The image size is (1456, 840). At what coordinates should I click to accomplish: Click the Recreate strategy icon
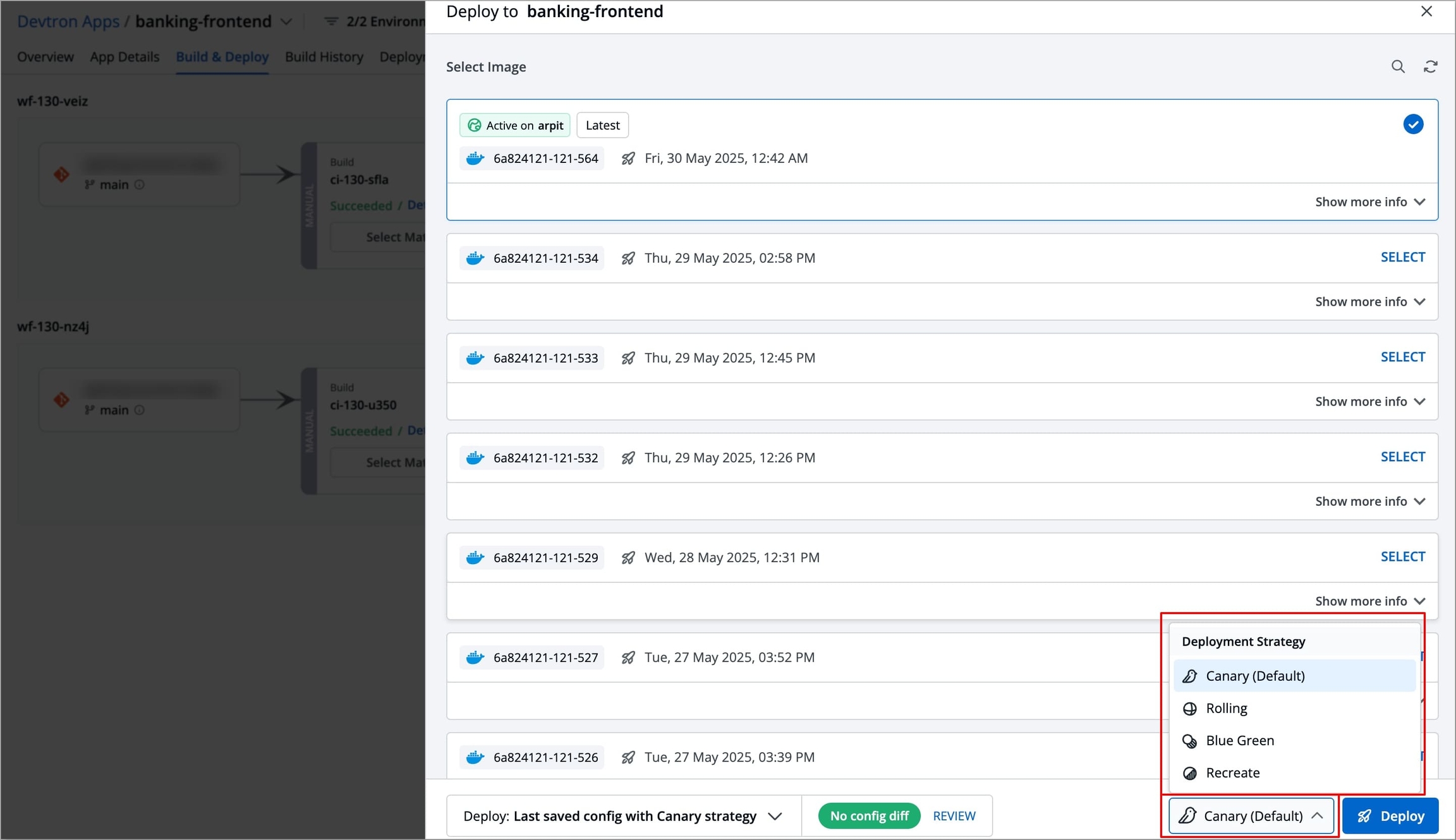[1190, 773]
